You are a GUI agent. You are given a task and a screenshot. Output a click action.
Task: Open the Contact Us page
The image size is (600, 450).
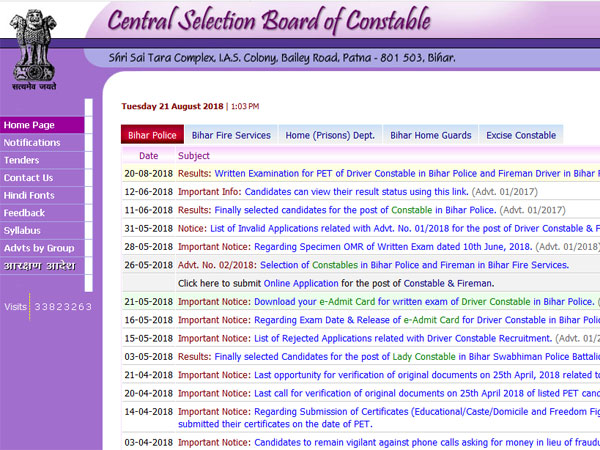pos(28,178)
